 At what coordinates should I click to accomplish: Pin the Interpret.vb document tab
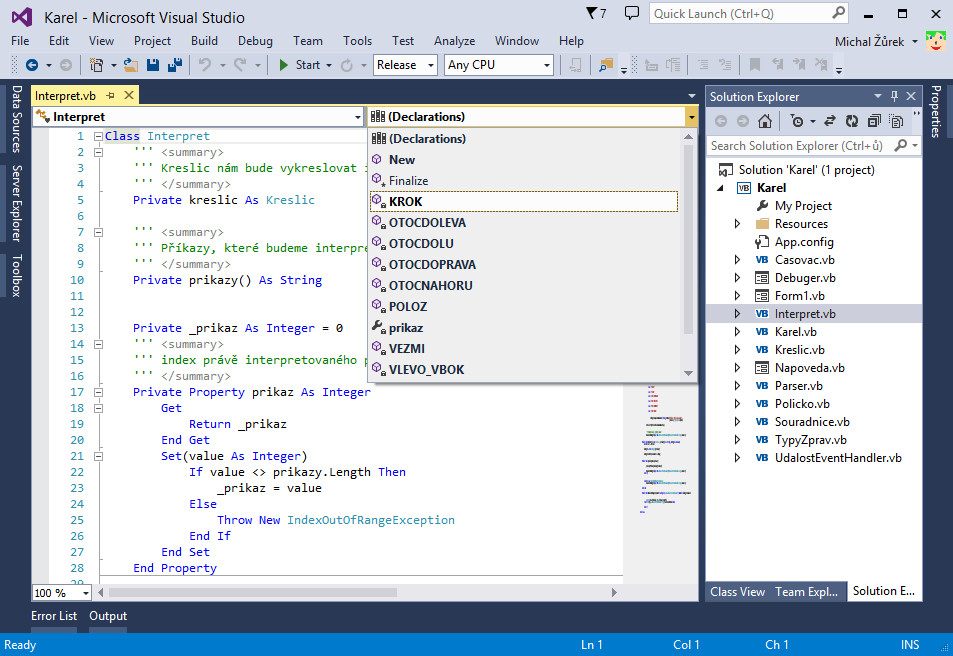pyautogui.click(x=110, y=93)
